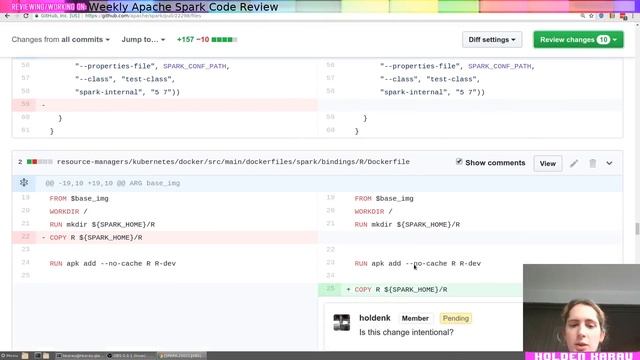The image size is (640, 360).
Task: Open the Menu button in the taskbar
Action: point(10,356)
